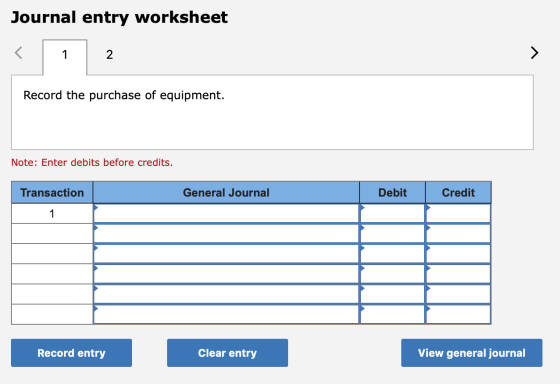
Task: Select the transaction number 1 cell
Action: click(52, 214)
